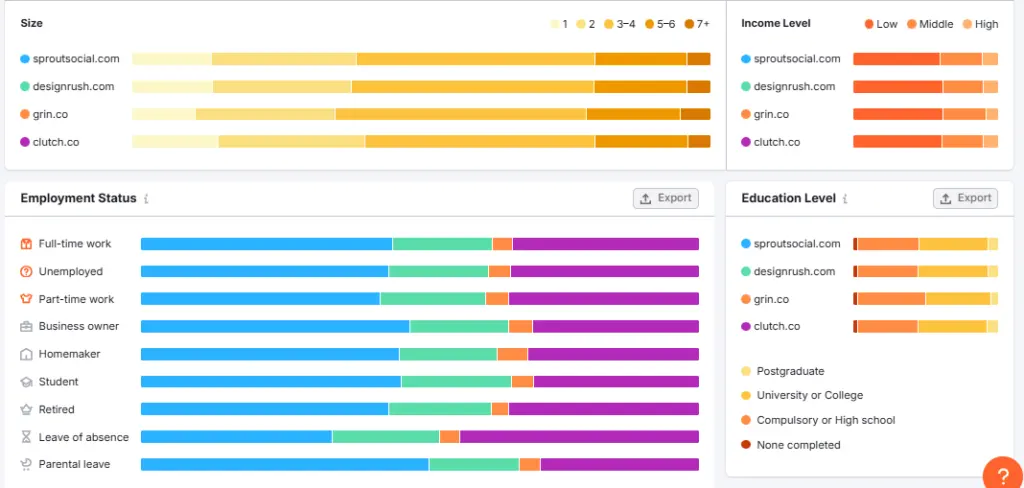Viewport: 1024px width, 488px height.
Task: Click the Parental leave icon
Action: (26, 464)
